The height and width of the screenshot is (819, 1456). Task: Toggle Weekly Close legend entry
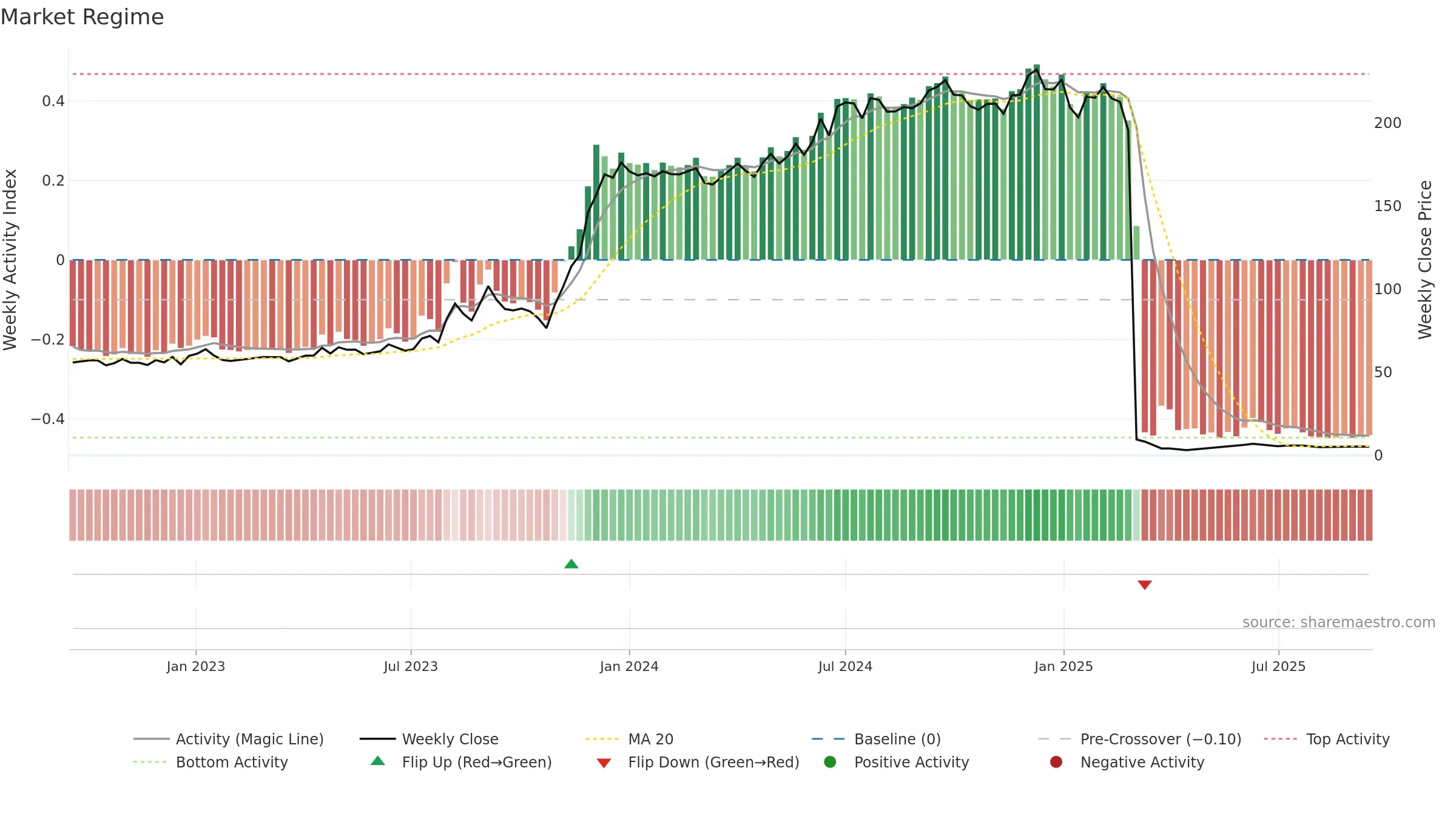[x=429, y=739]
